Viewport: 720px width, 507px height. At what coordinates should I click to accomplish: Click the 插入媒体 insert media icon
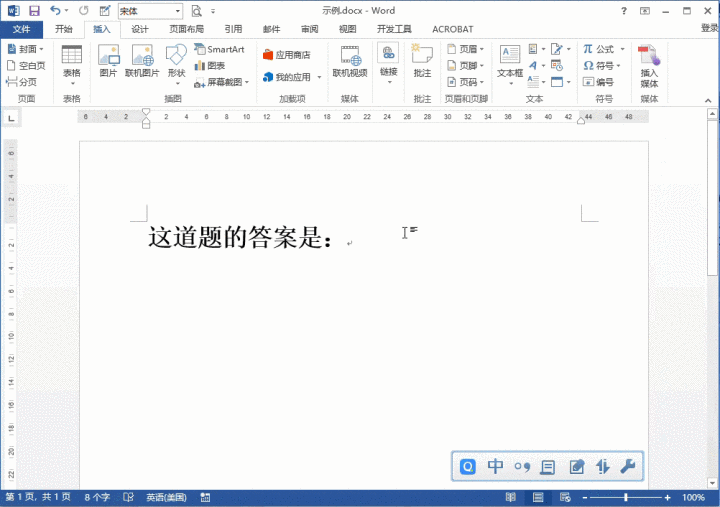pos(649,66)
